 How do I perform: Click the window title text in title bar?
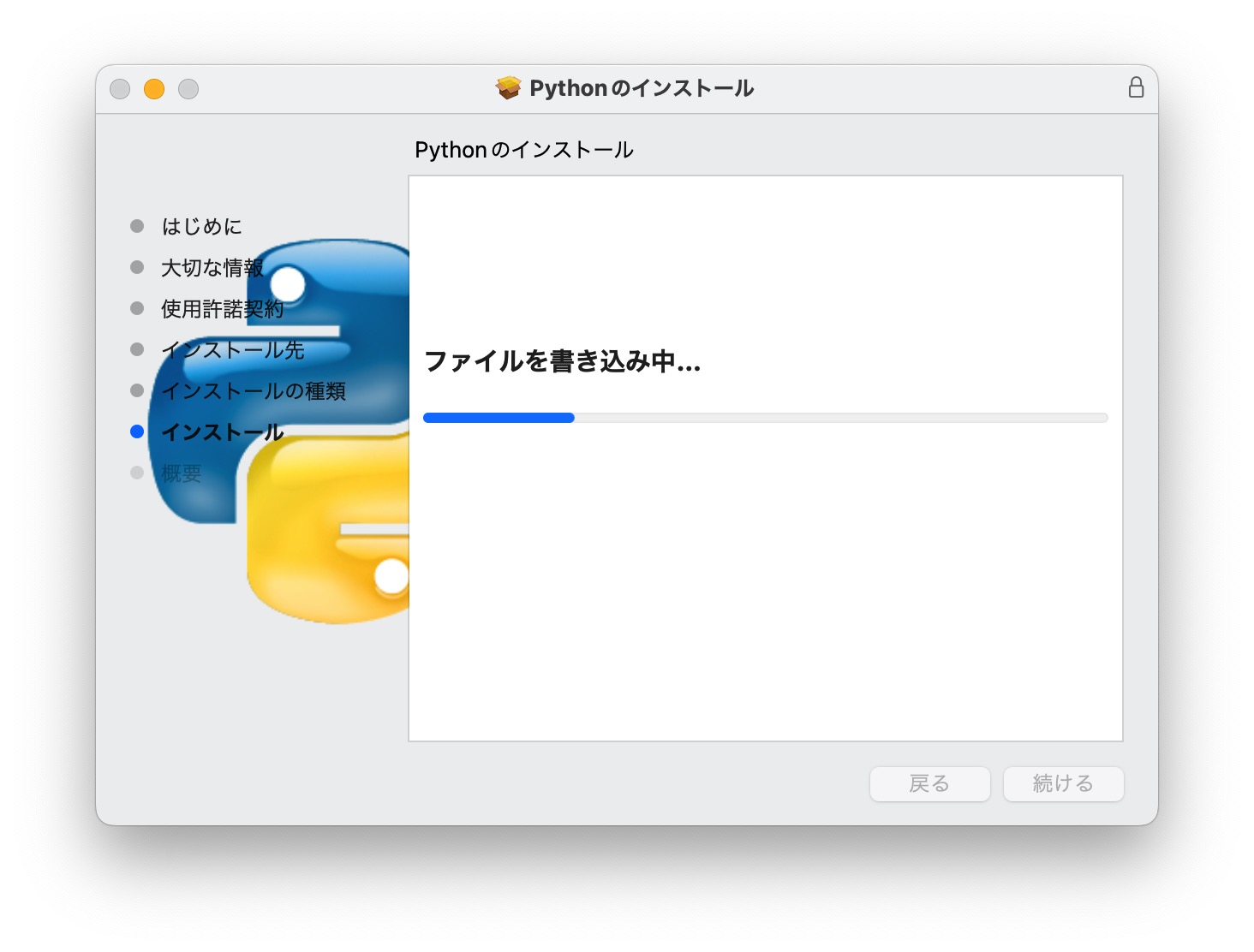point(641,88)
